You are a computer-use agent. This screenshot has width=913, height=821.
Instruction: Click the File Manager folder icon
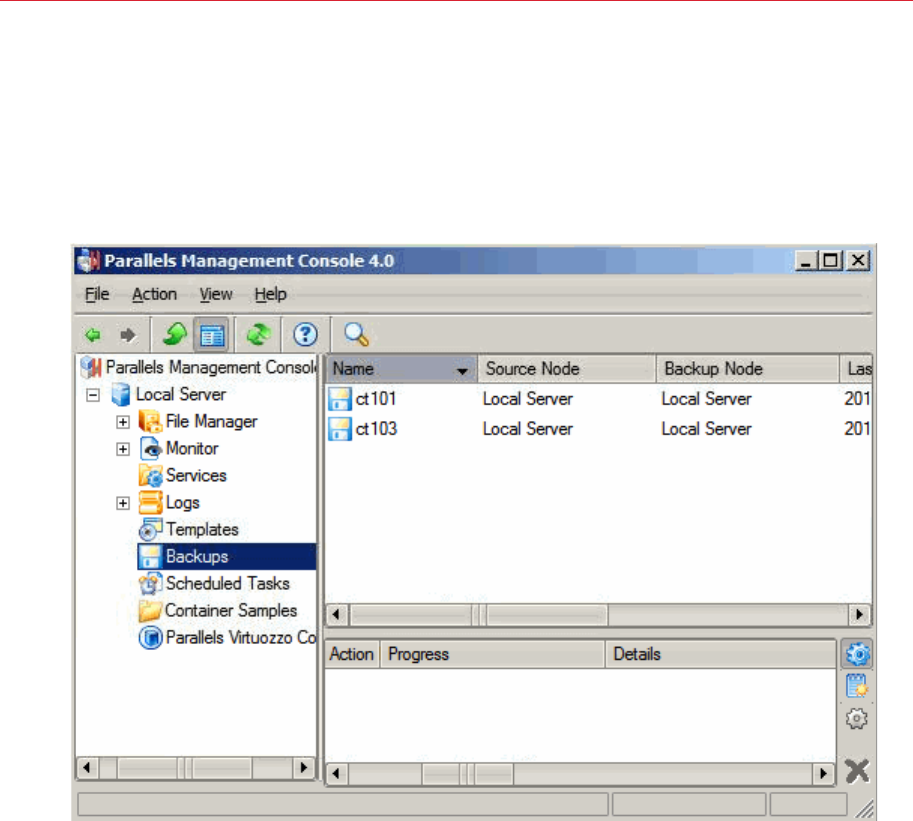tap(150, 421)
